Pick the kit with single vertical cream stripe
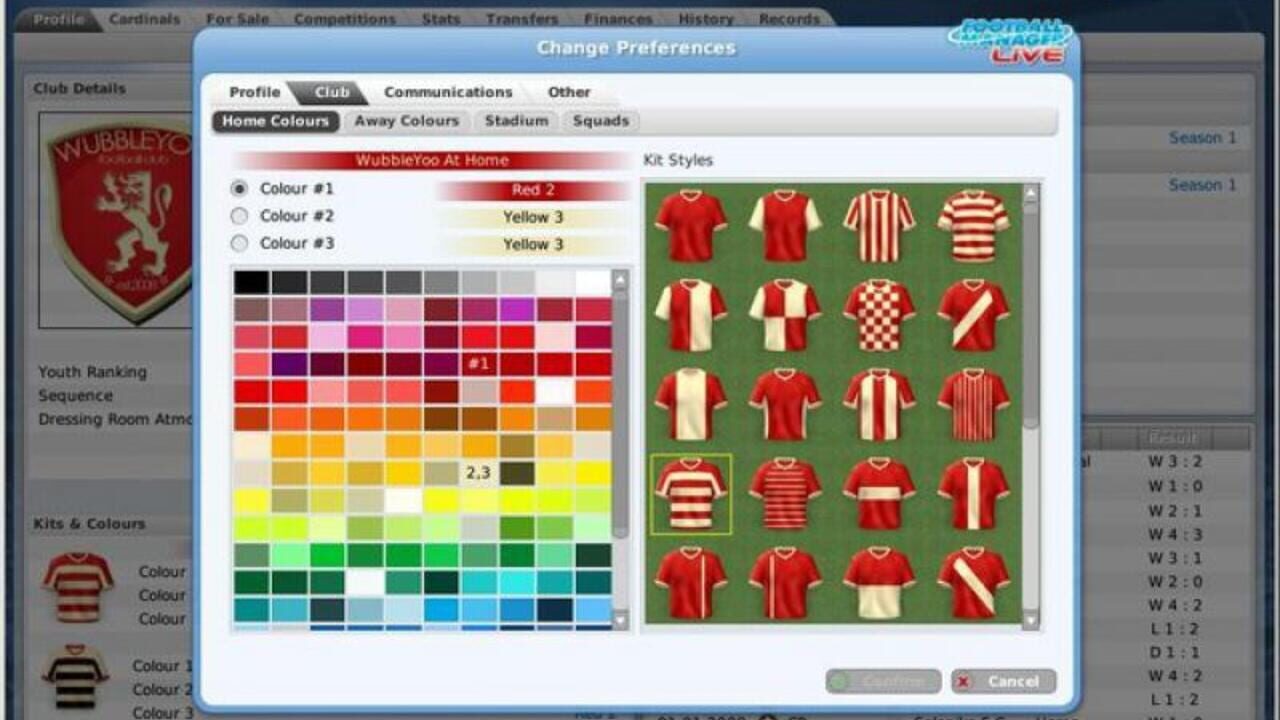Viewport: 1280px width, 720px height. click(973, 494)
